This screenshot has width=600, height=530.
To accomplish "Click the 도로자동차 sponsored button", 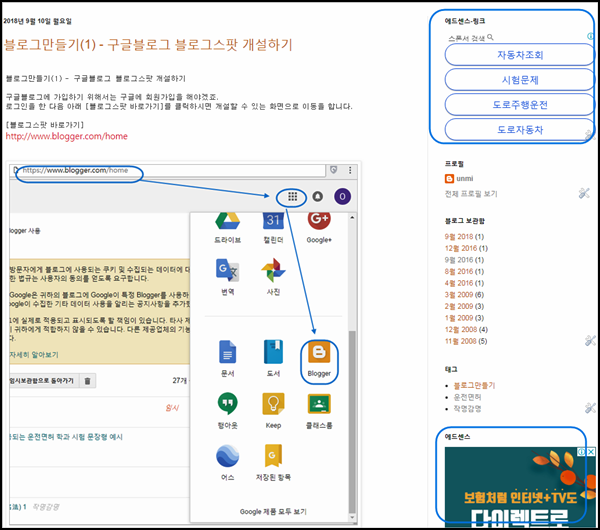I will pos(520,130).
